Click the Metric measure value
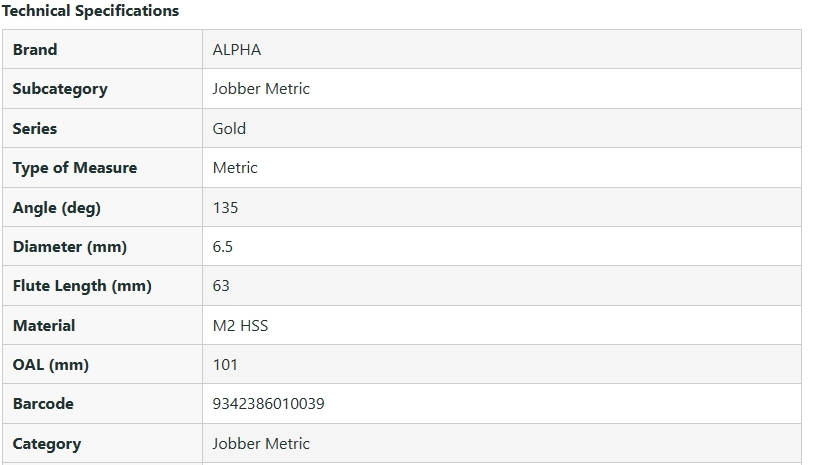Viewport: 819px width, 465px height. 235,168
